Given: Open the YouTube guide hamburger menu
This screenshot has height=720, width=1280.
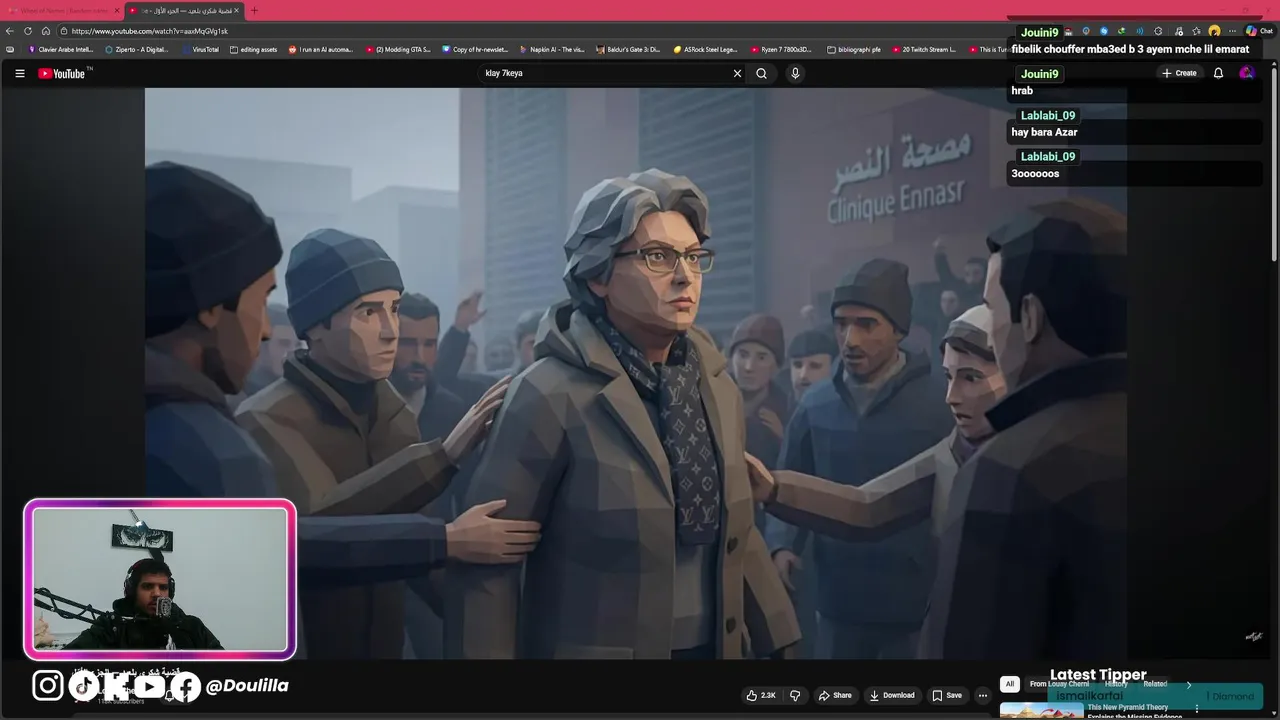Looking at the screenshot, I should coord(19,73).
